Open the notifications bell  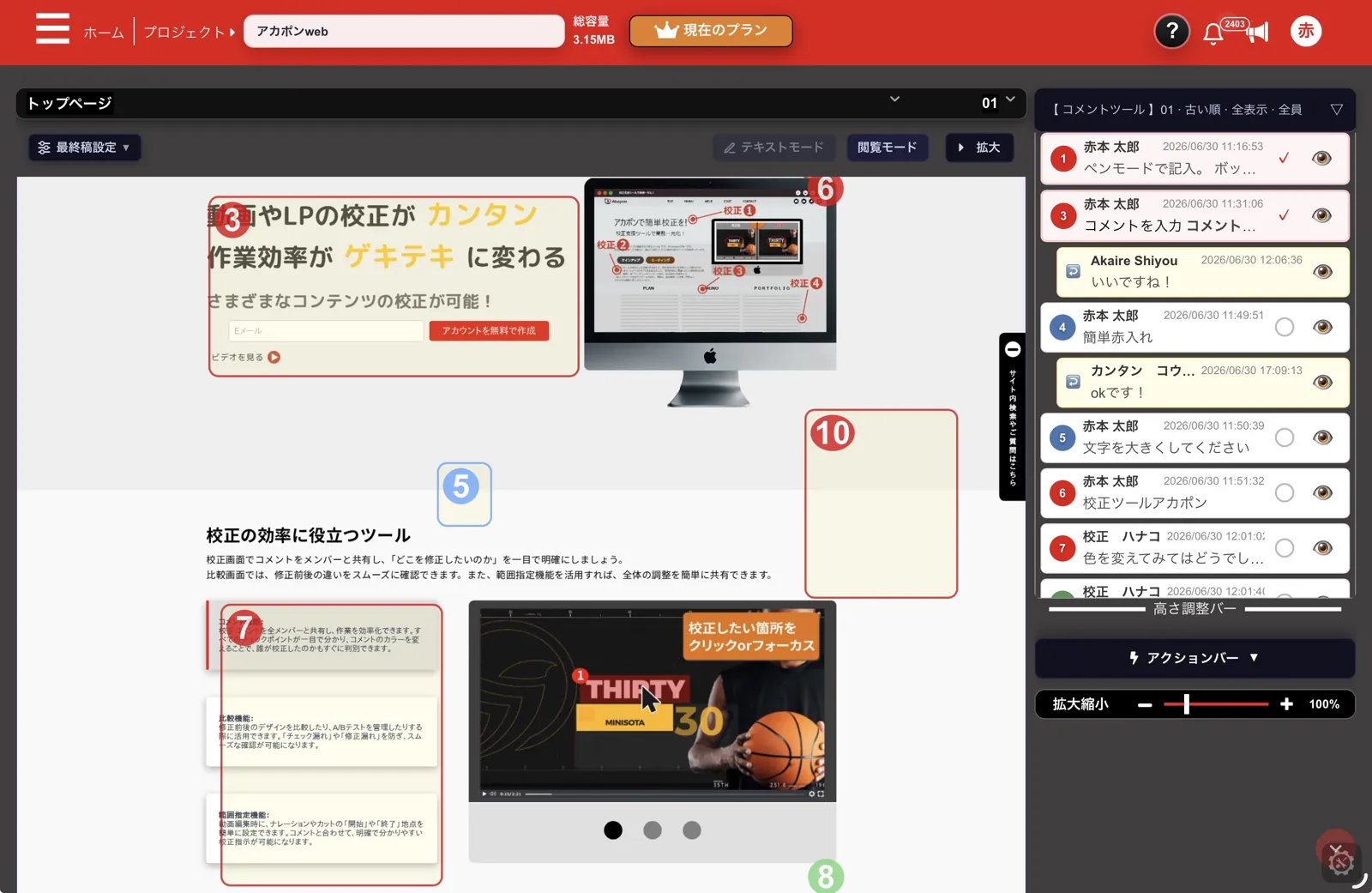click(x=1213, y=33)
